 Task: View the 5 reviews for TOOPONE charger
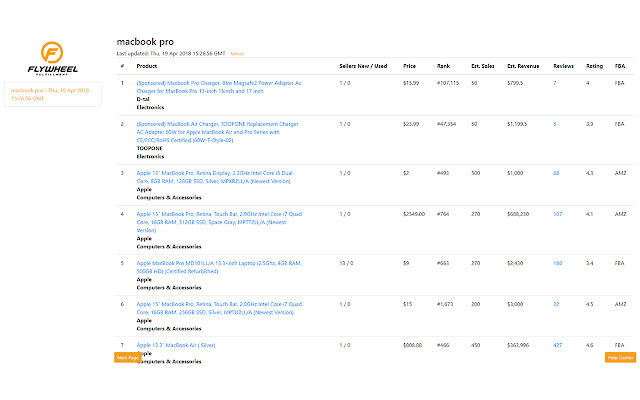coord(555,123)
